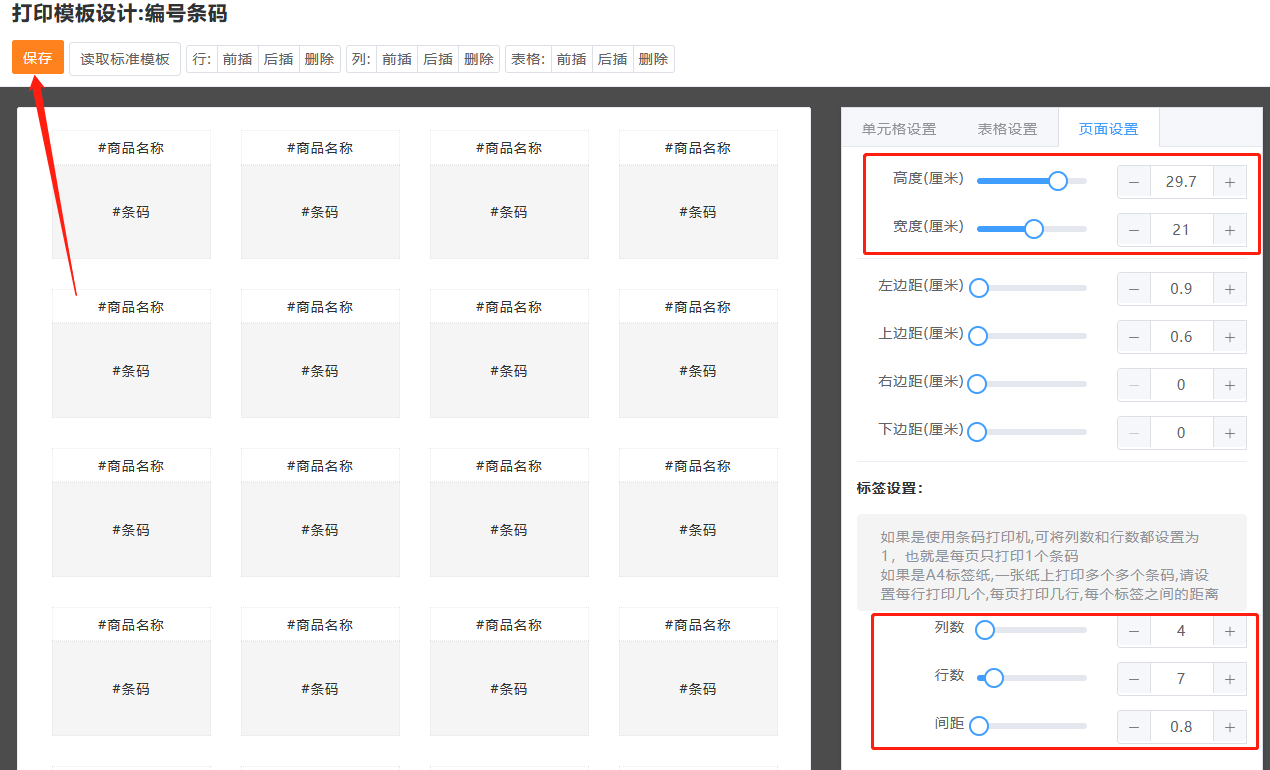Decrease 行数 with the minus button

1134,679
